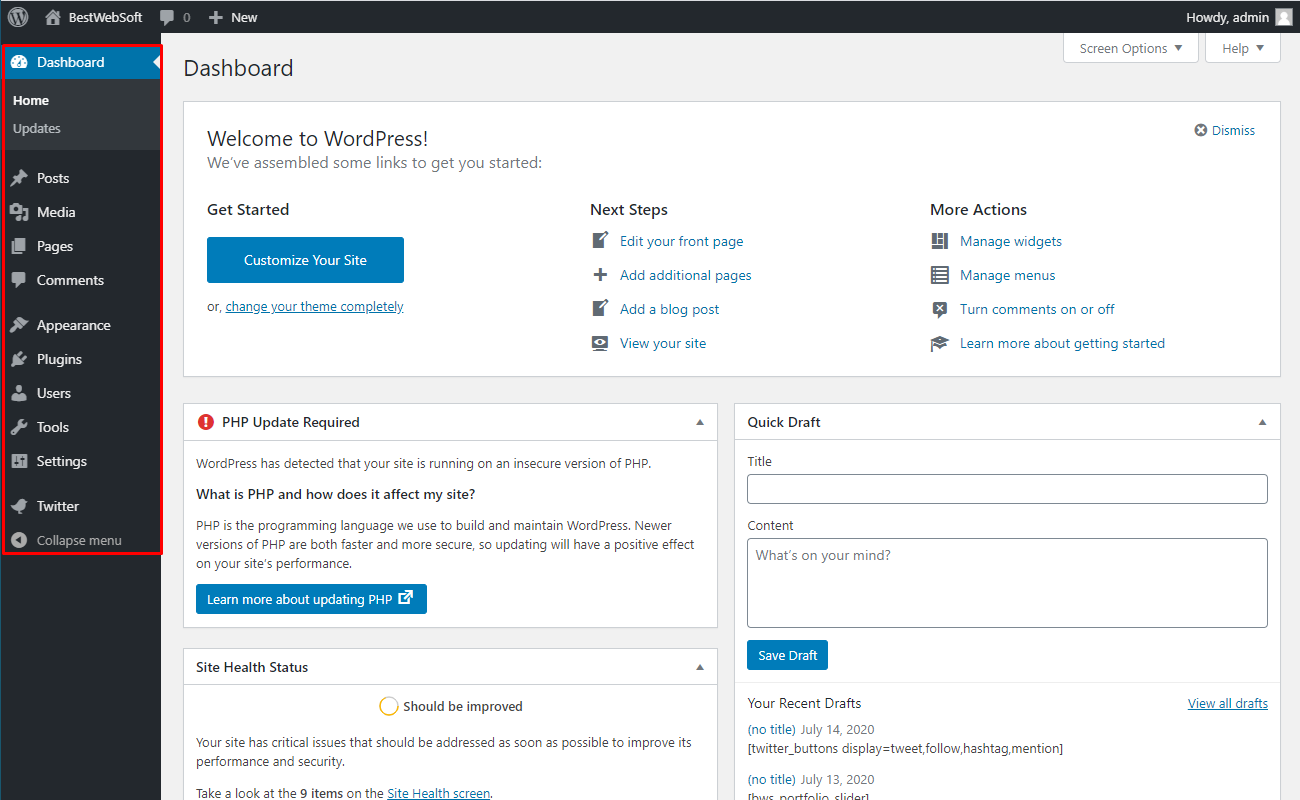Click the Twitter bird icon in sidebar

click(x=18, y=506)
